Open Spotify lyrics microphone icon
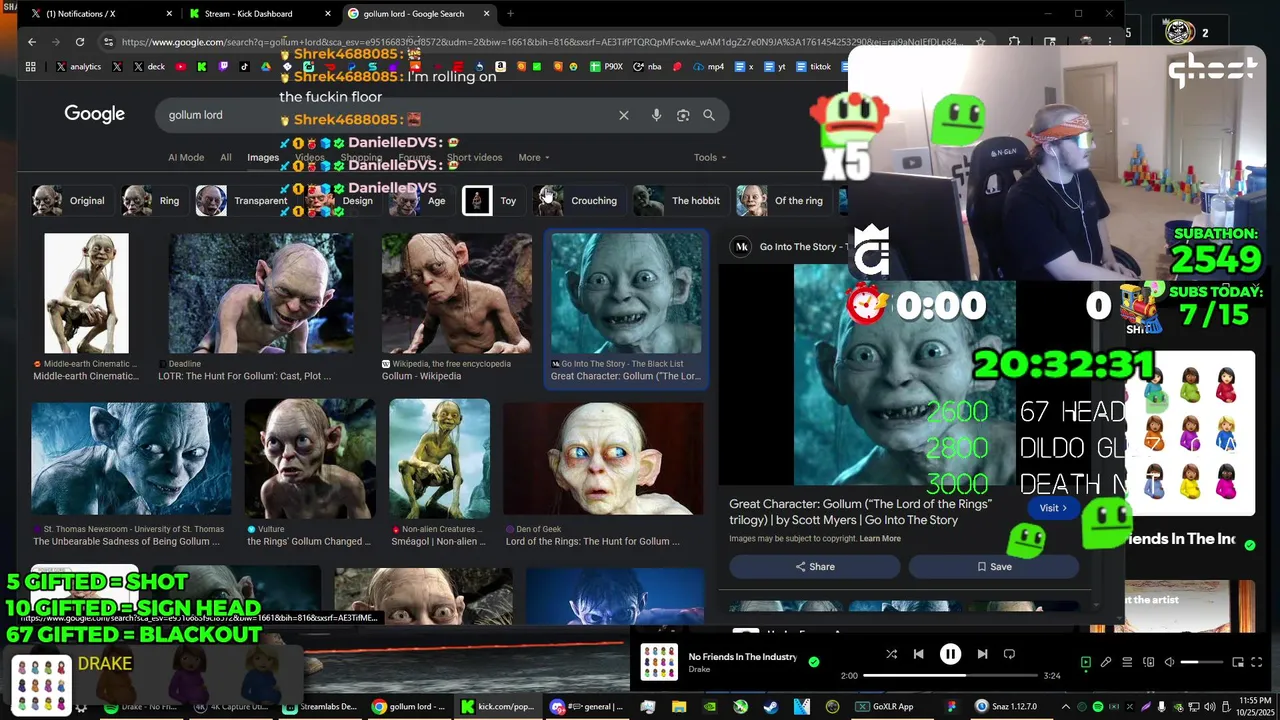Image resolution: width=1280 pixels, height=720 pixels. coord(1106,662)
